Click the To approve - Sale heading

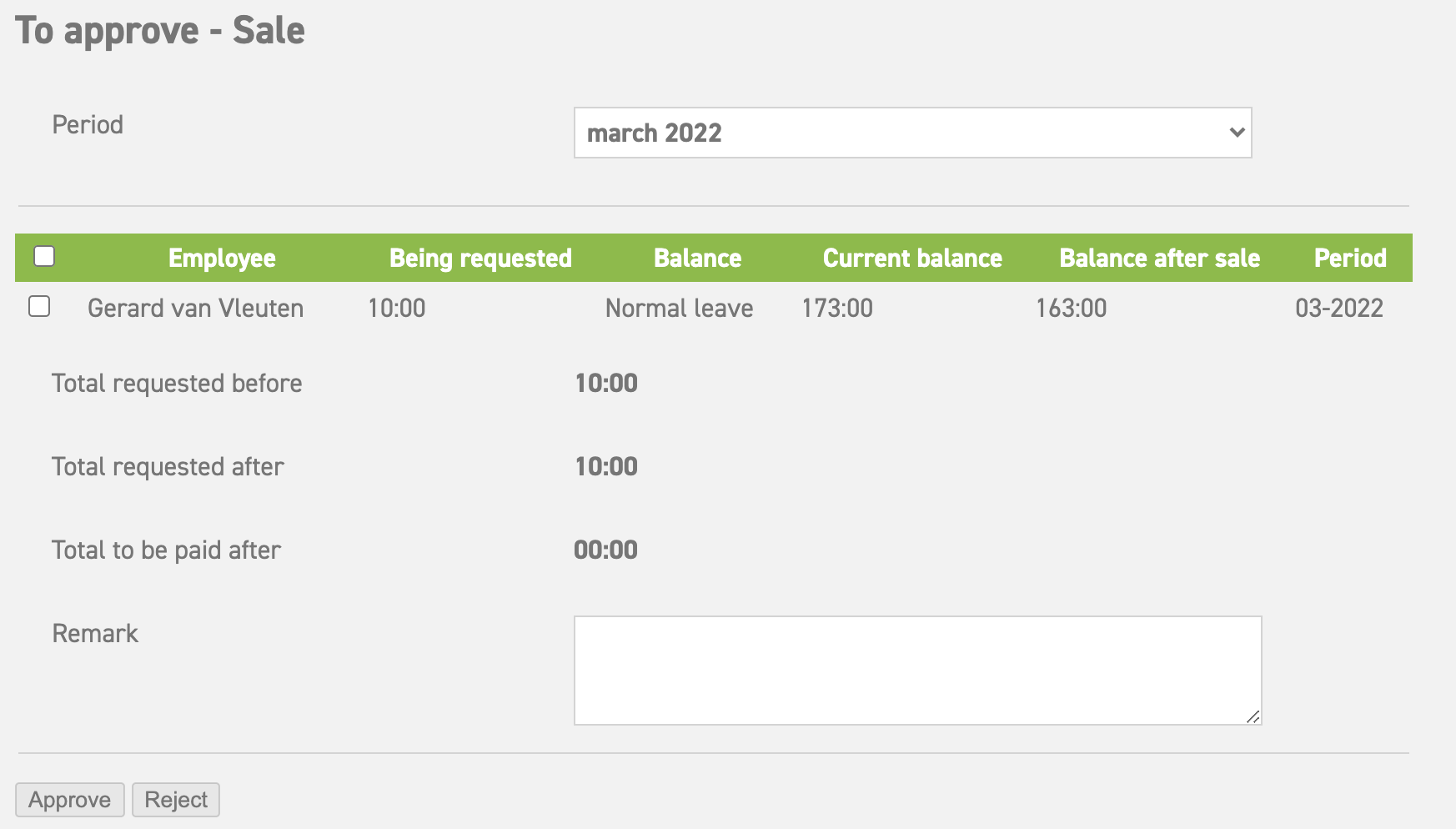pyautogui.click(x=162, y=31)
